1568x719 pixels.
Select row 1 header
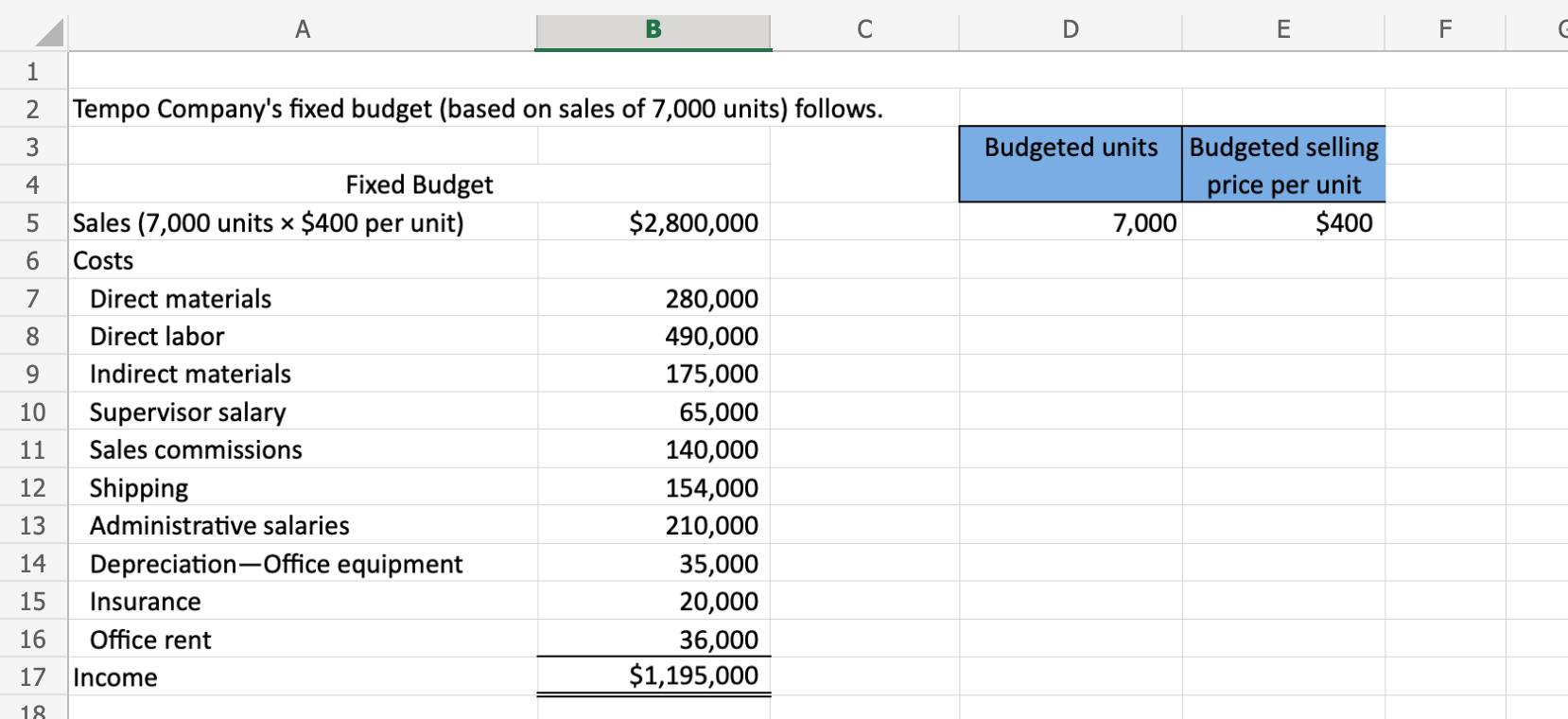point(33,71)
